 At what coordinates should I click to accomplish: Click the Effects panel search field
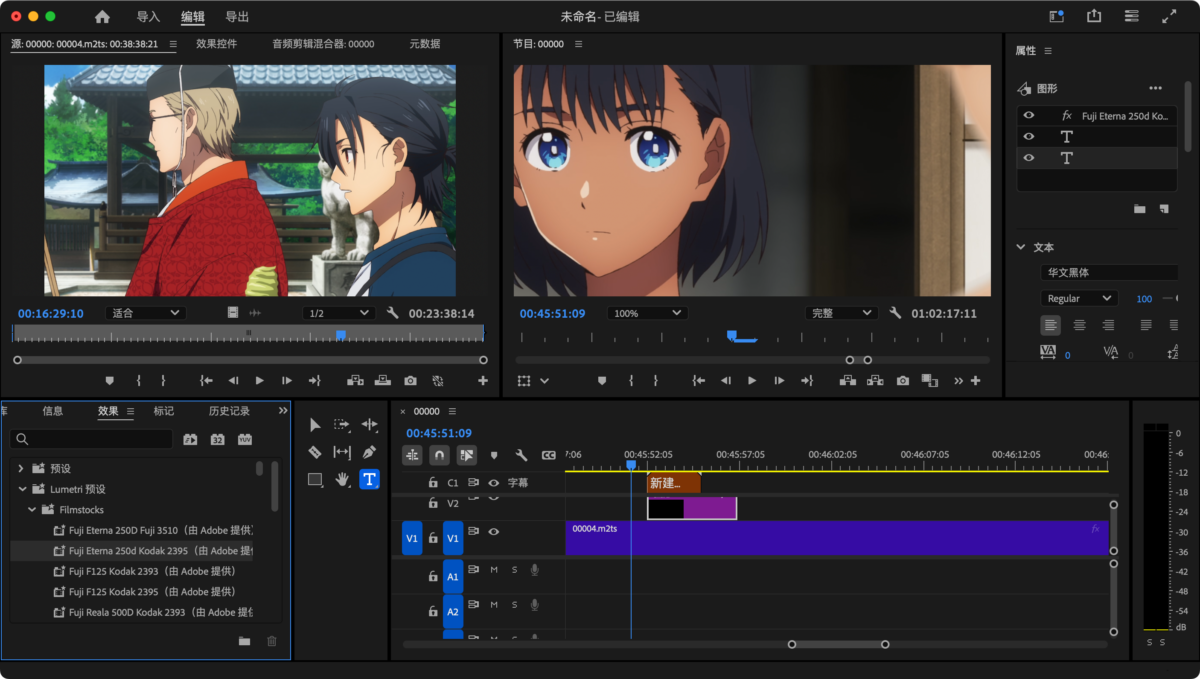click(x=92, y=439)
